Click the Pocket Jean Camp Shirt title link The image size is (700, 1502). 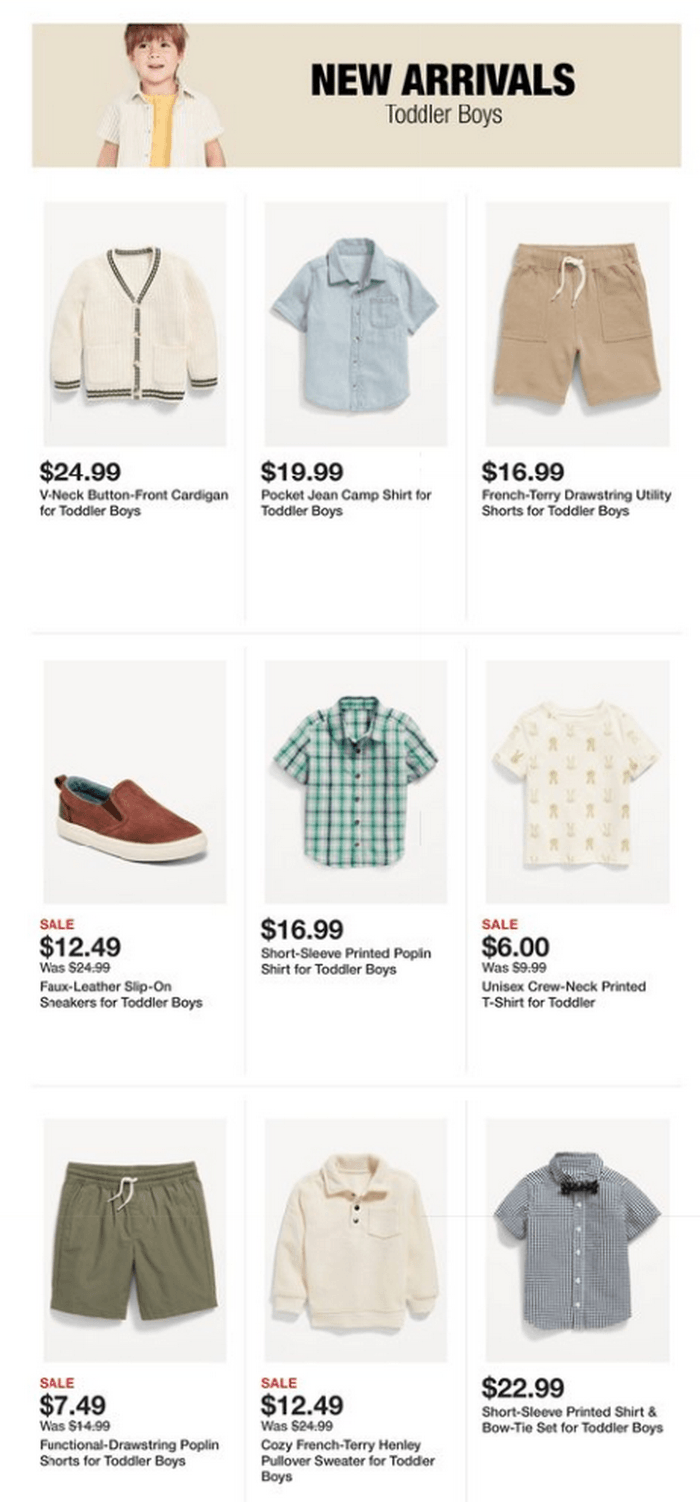tap(346, 503)
